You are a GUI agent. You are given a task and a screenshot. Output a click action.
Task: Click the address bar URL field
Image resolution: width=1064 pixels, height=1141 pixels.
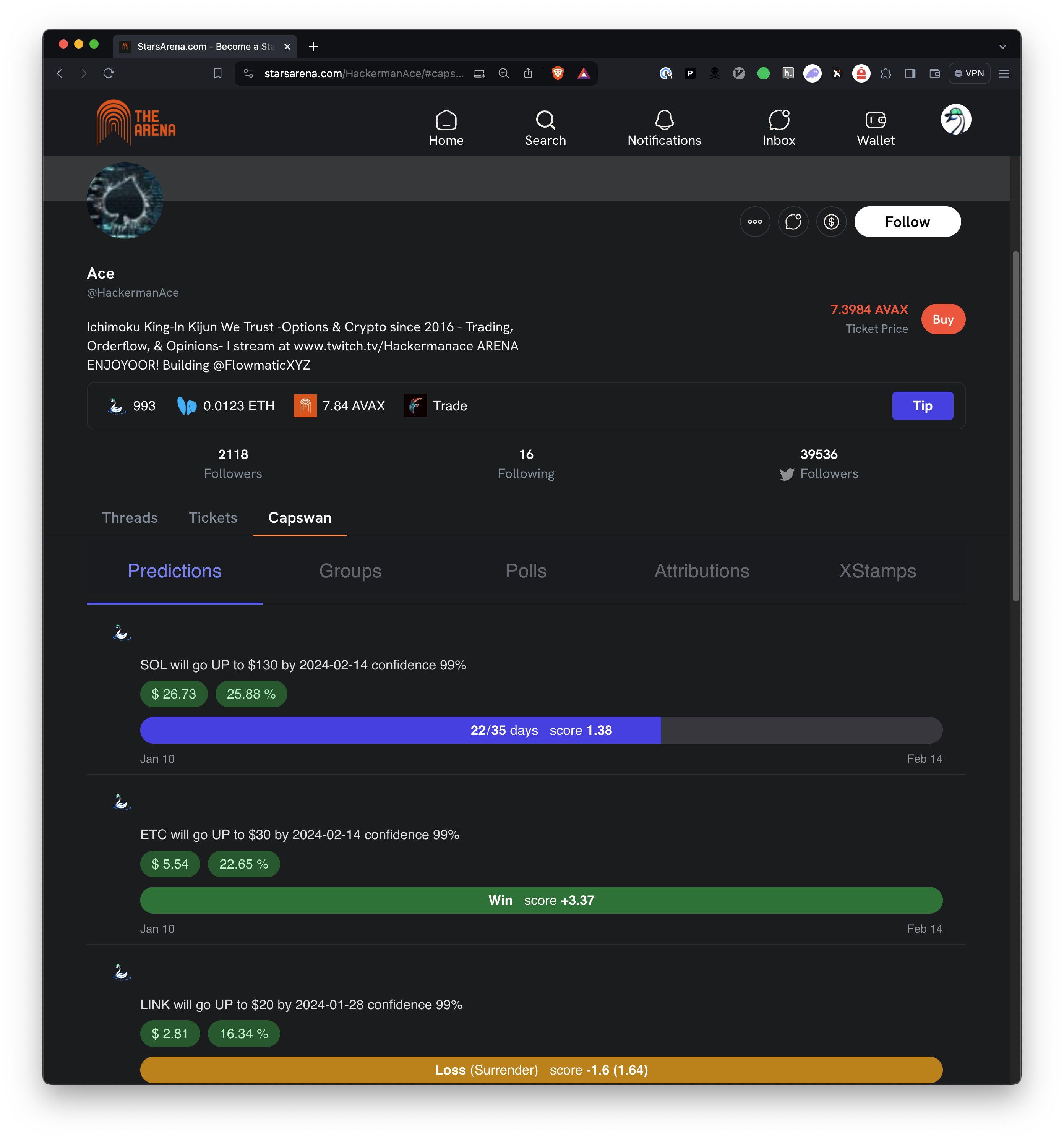click(x=363, y=73)
